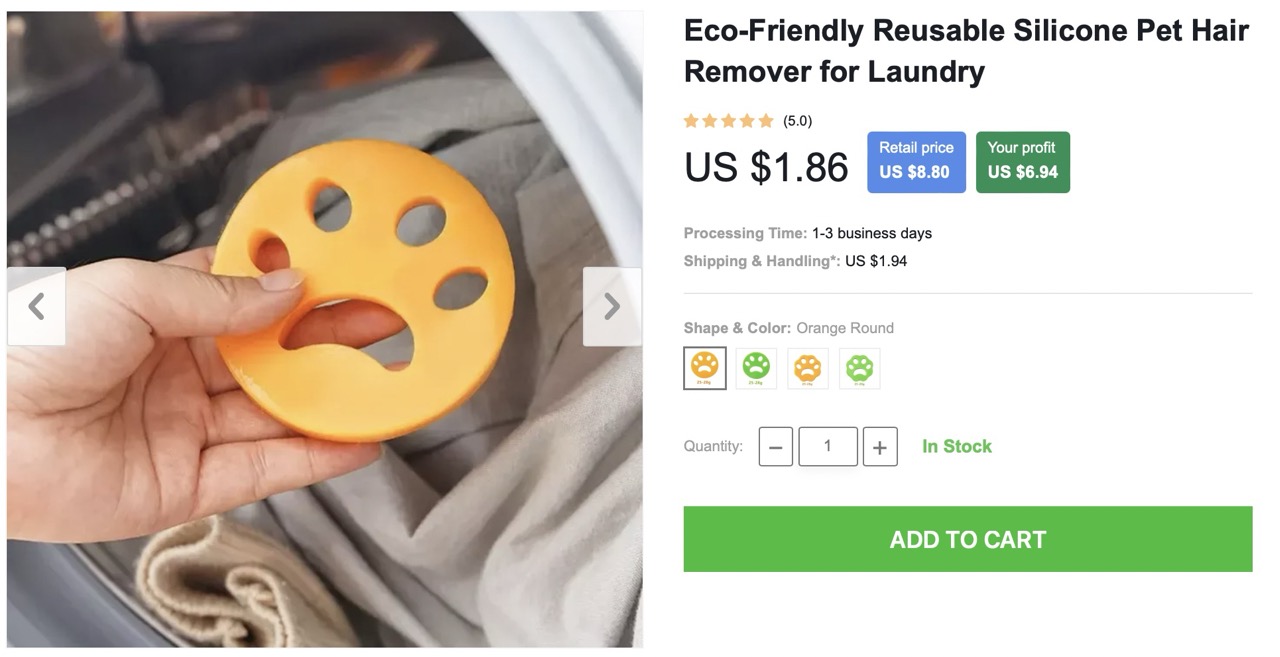
Task: Focus the quantity input field
Action: coord(827,446)
